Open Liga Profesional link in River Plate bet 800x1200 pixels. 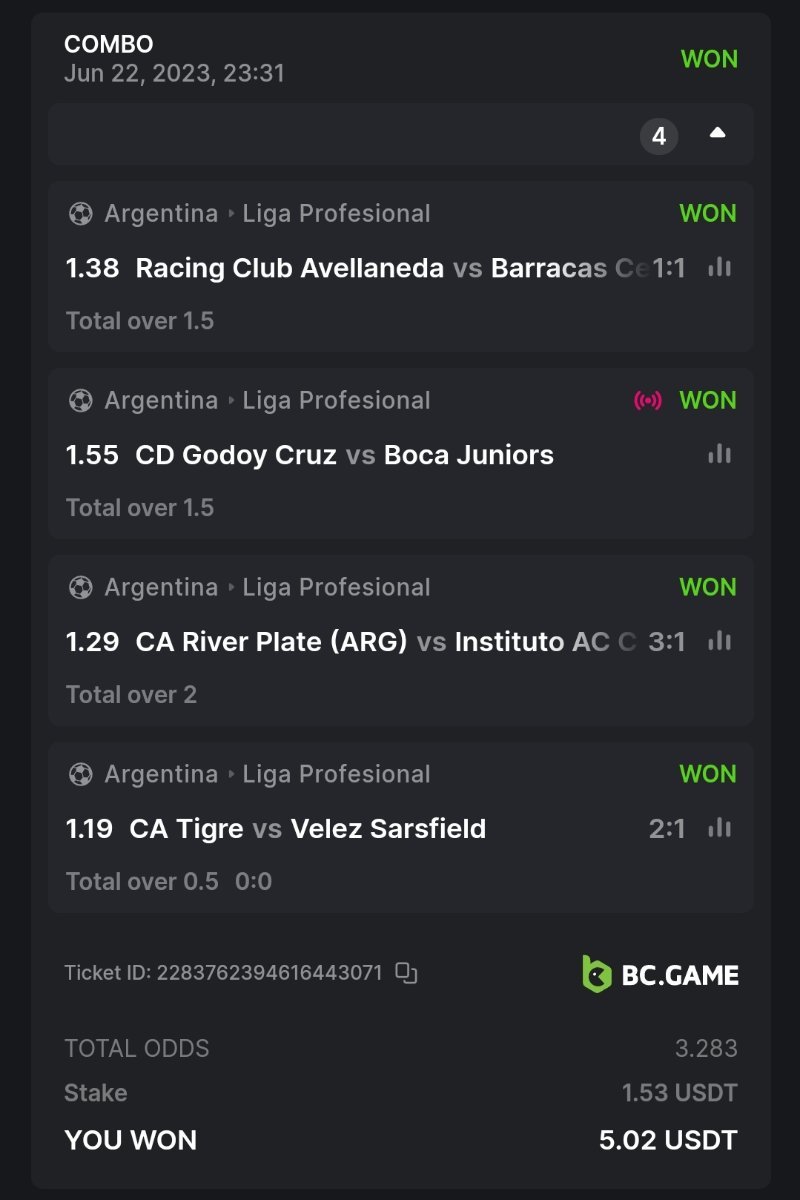(336, 587)
